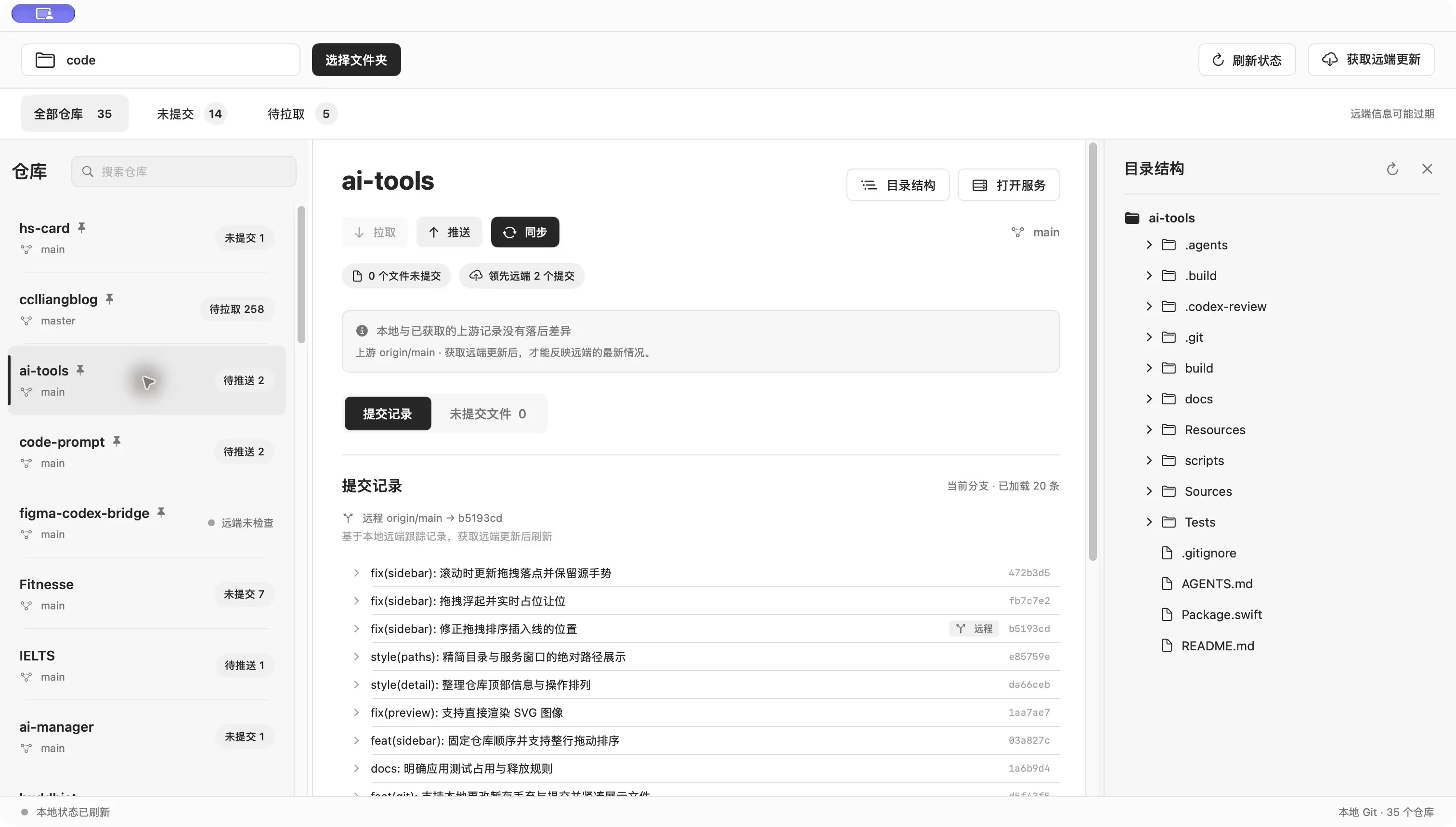Switch to the 未提交文件 0 tab
Viewport: 1456px width, 827px height.
click(488, 413)
